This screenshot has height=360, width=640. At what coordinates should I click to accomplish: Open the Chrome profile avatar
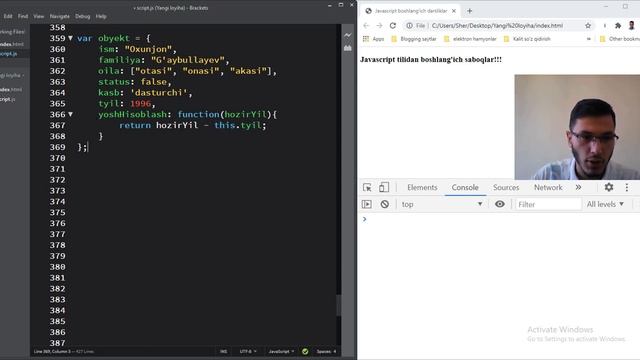[631, 26]
